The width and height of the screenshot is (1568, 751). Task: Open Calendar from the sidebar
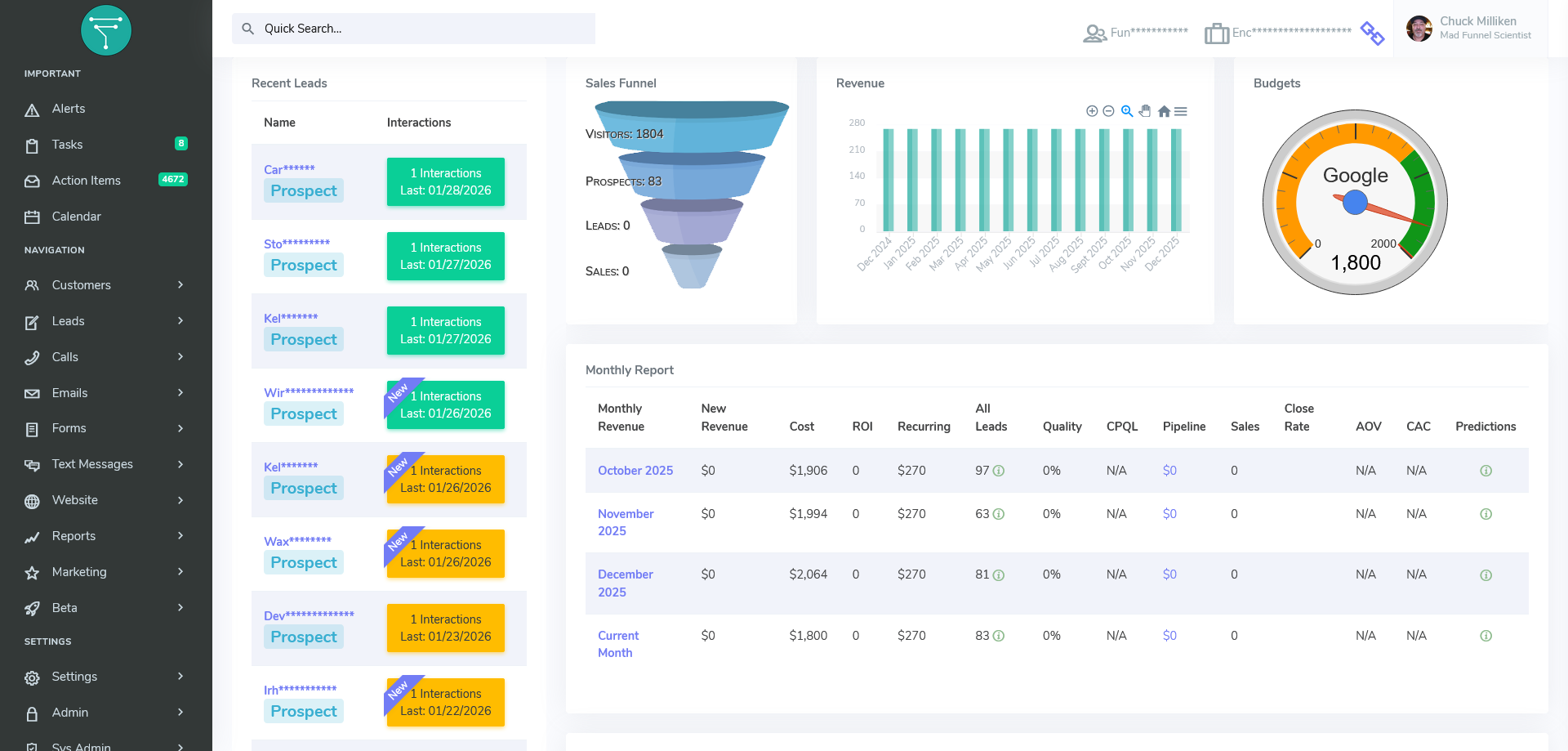pos(76,217)
